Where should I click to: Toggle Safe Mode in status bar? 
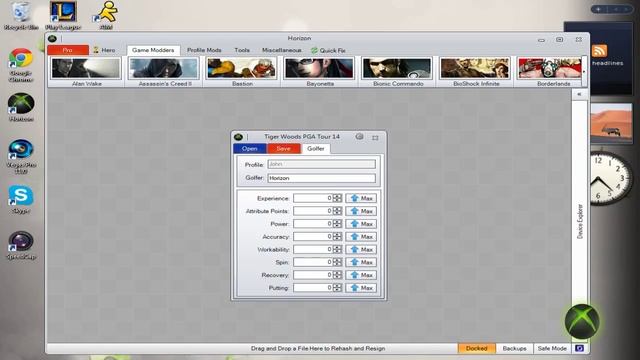click(x=552, y=348)
